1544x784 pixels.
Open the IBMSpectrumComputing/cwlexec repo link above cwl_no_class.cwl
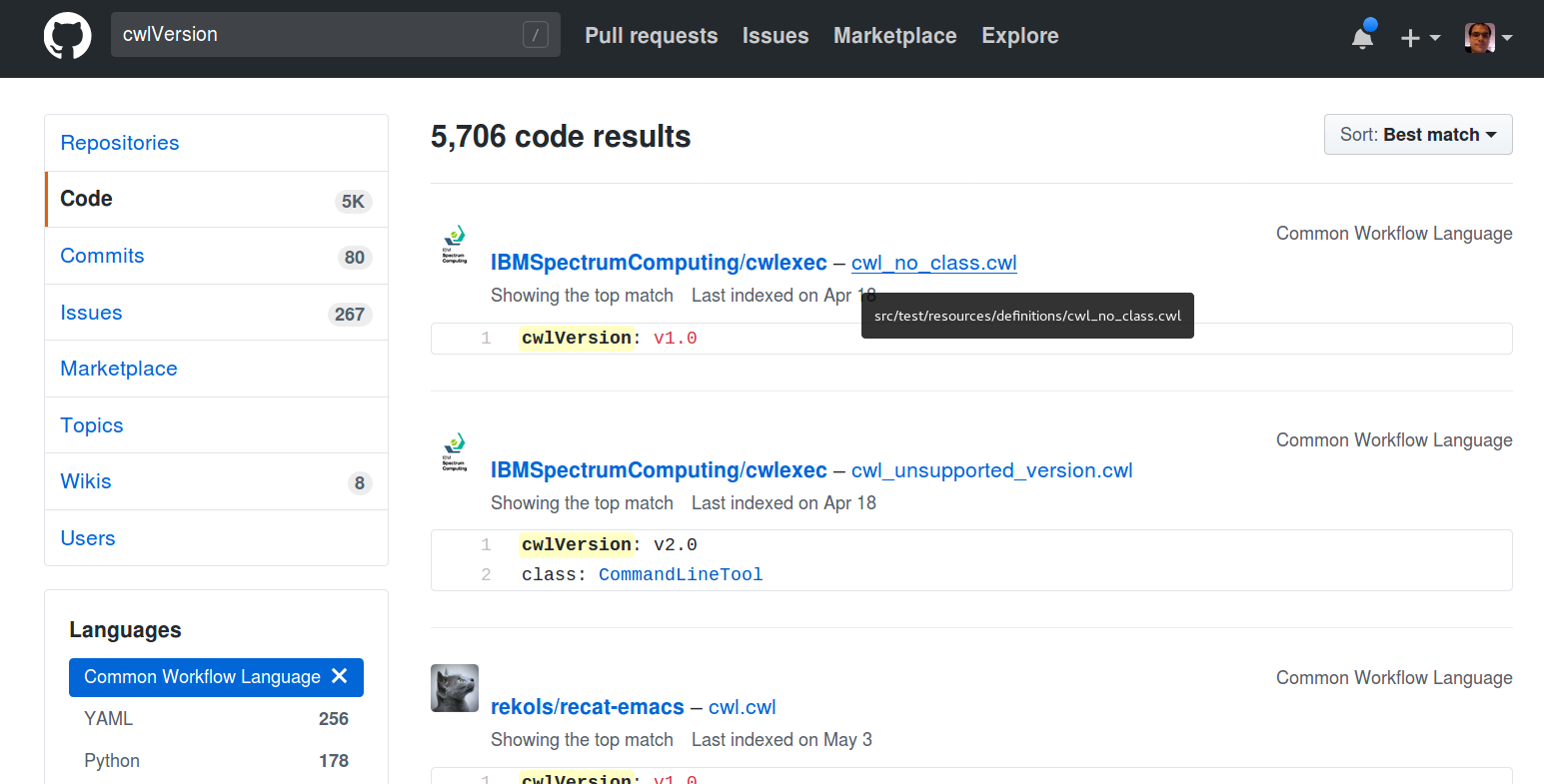coord(659,263)
